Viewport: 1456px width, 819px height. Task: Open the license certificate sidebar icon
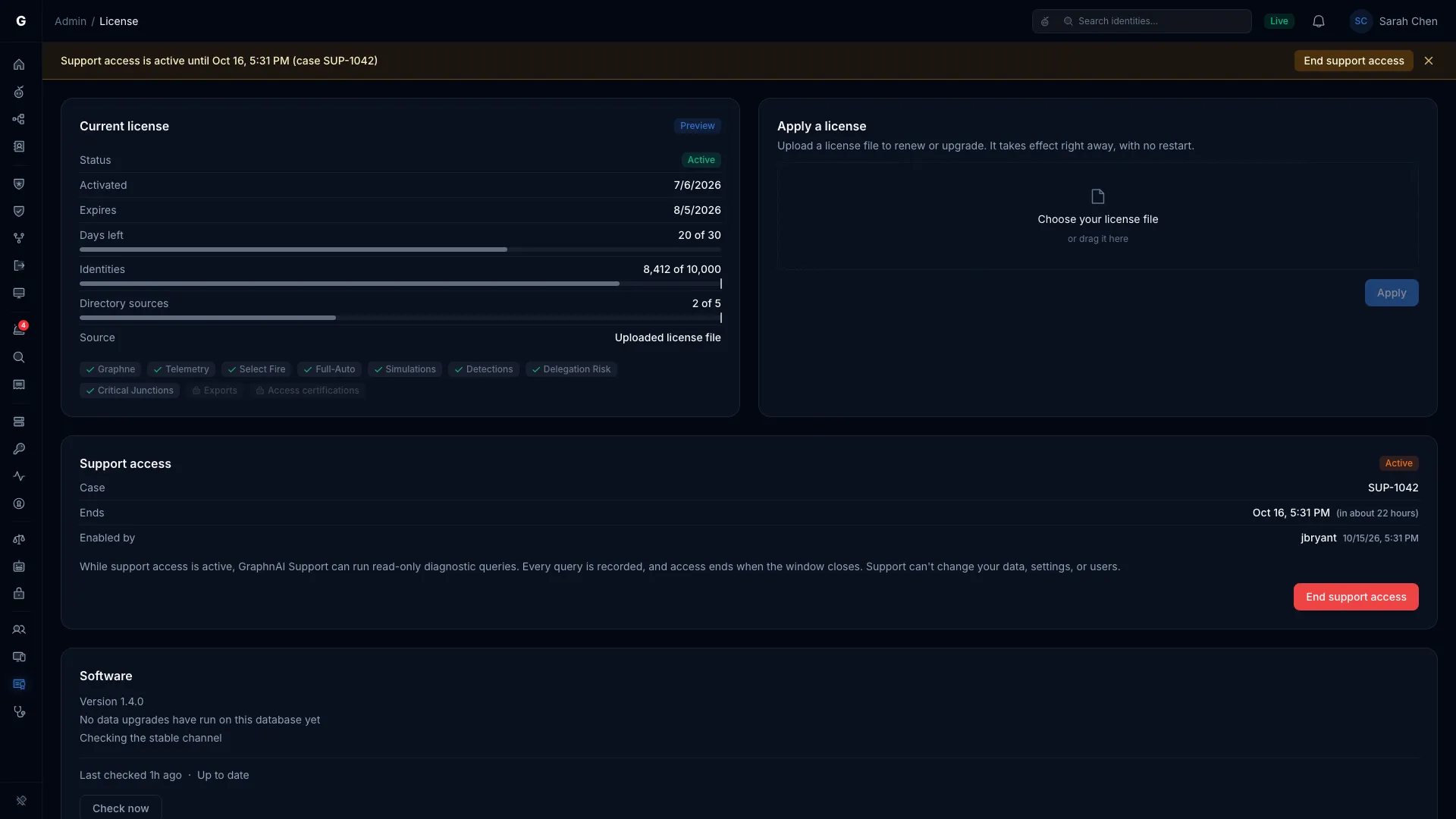pyautogui.click(x=19, y=684)
